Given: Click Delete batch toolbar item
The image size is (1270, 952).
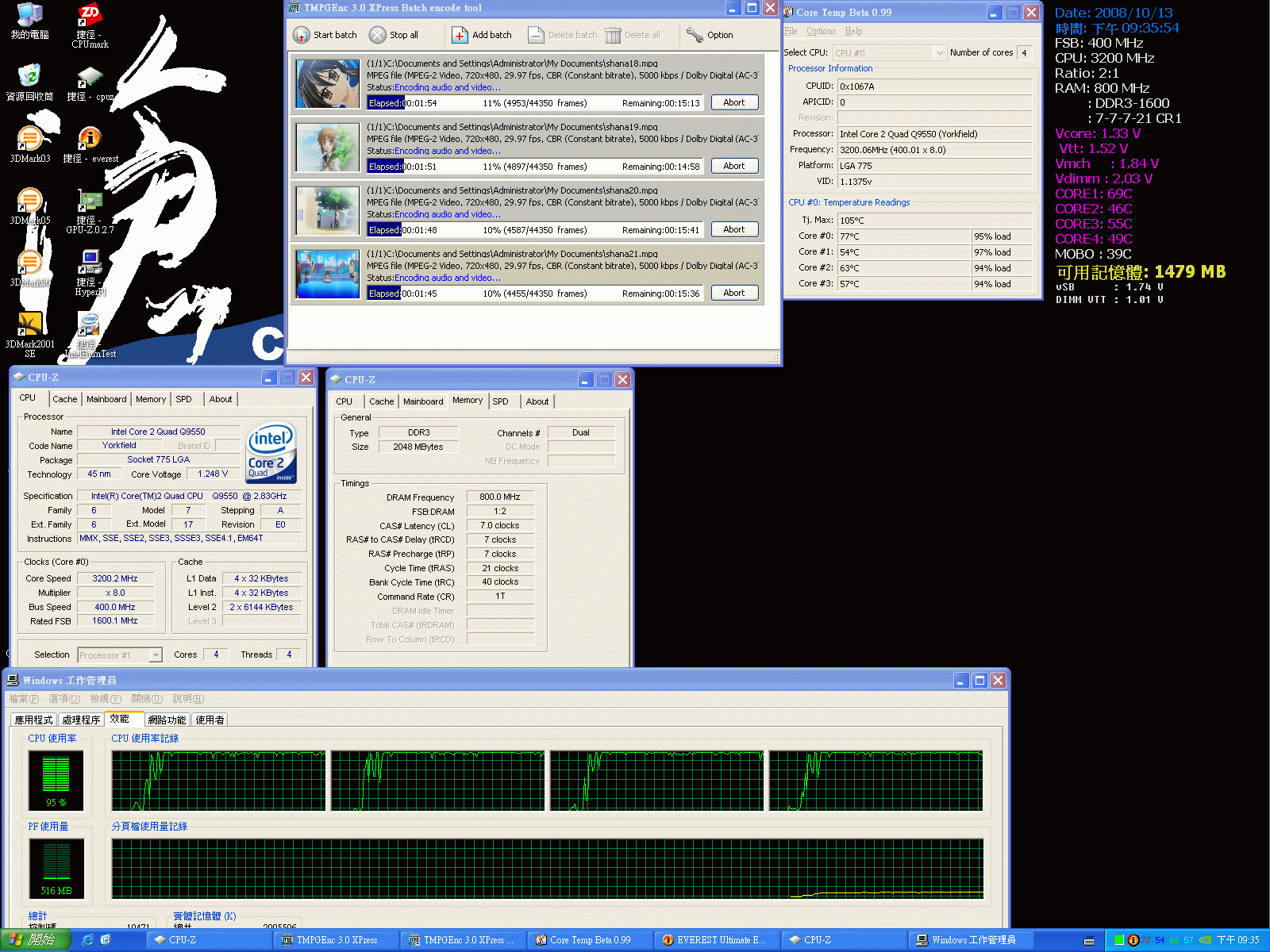Looking at the screenshot, I should click(563, 35).
